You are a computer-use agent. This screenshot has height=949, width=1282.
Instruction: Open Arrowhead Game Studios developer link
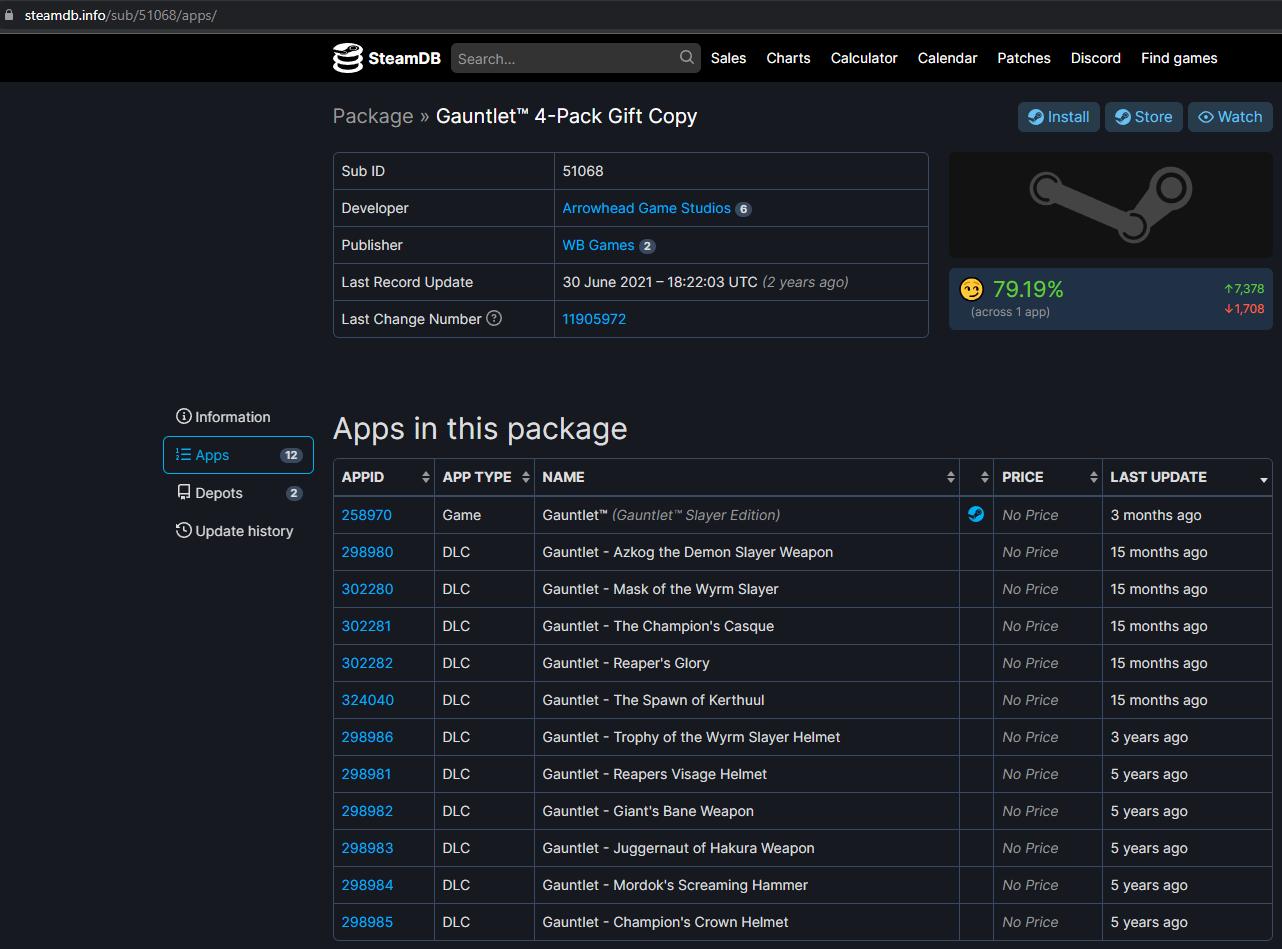point(646,208)
